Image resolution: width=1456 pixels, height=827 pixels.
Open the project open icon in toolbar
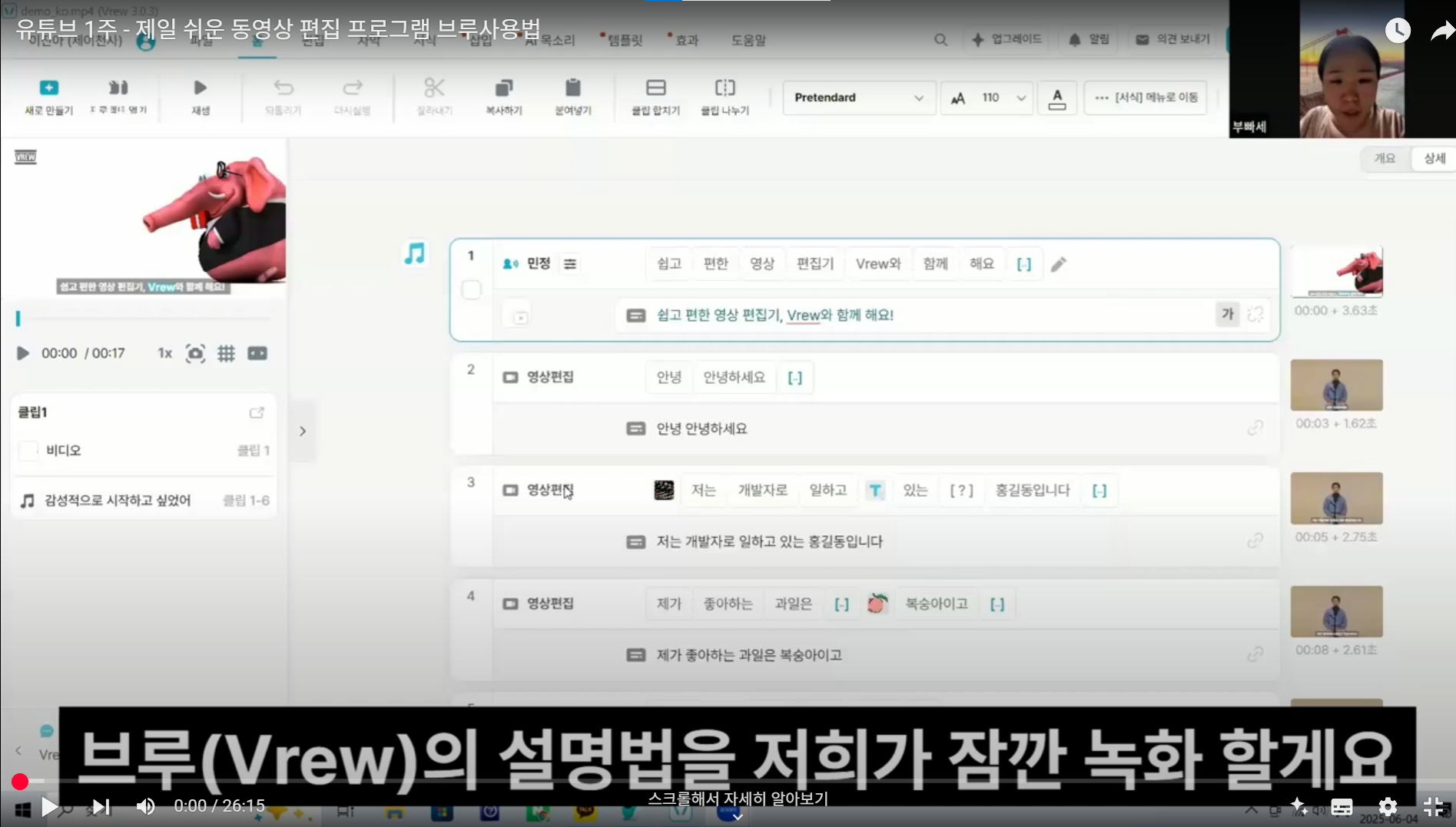coord(118,88)
